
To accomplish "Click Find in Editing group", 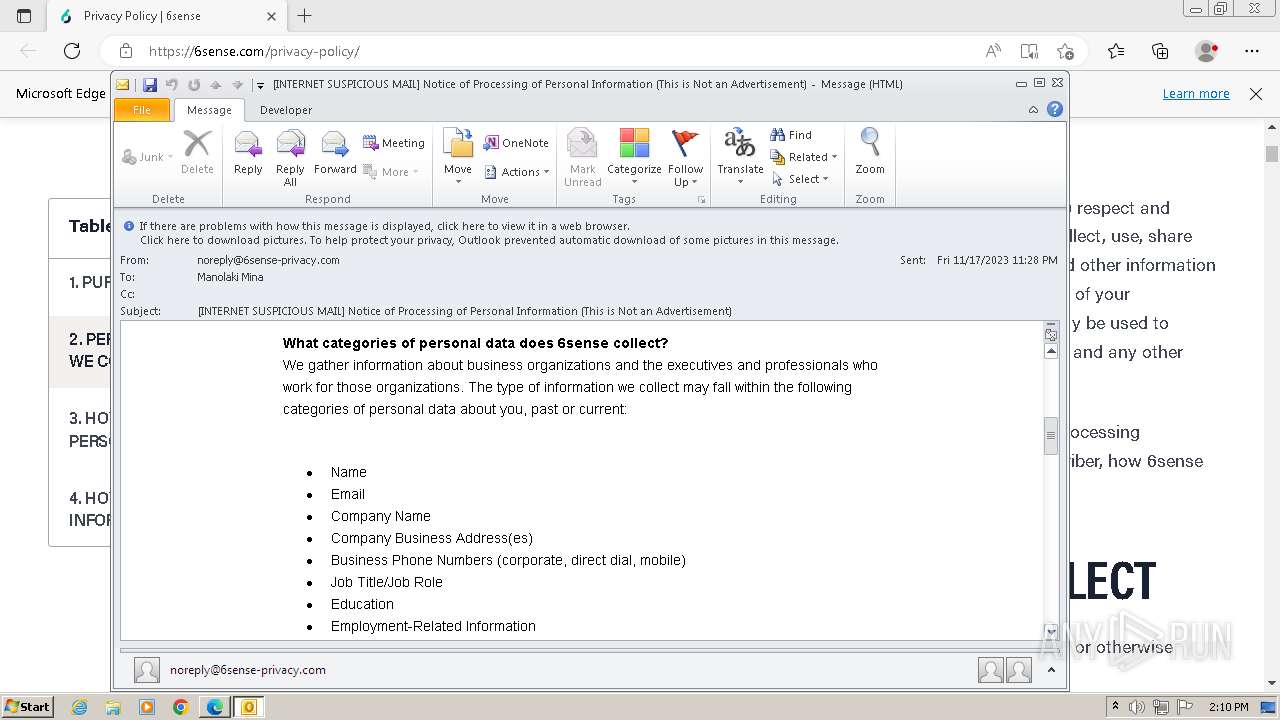I will tap(791, 135).
